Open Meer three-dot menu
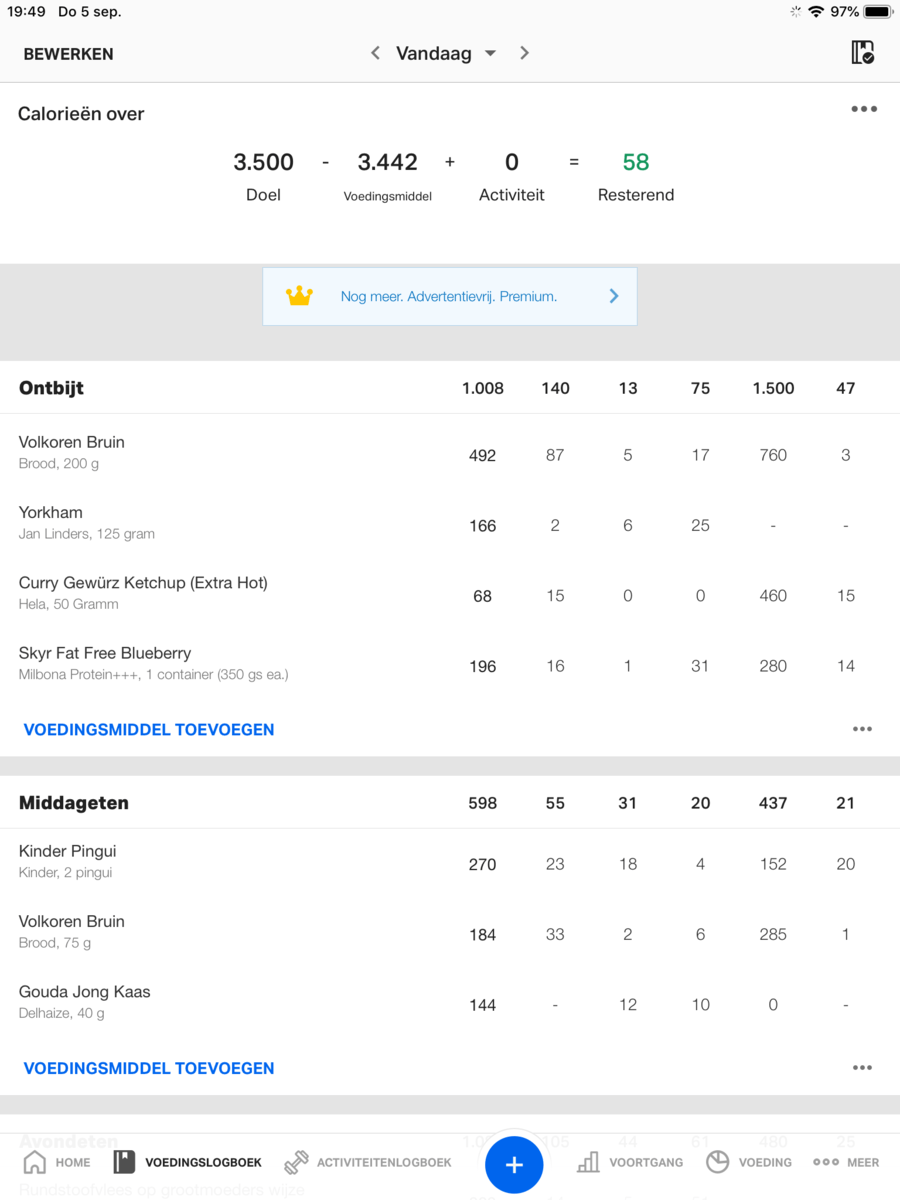Screen dimensions: 900x1200 click(826, 1162)
